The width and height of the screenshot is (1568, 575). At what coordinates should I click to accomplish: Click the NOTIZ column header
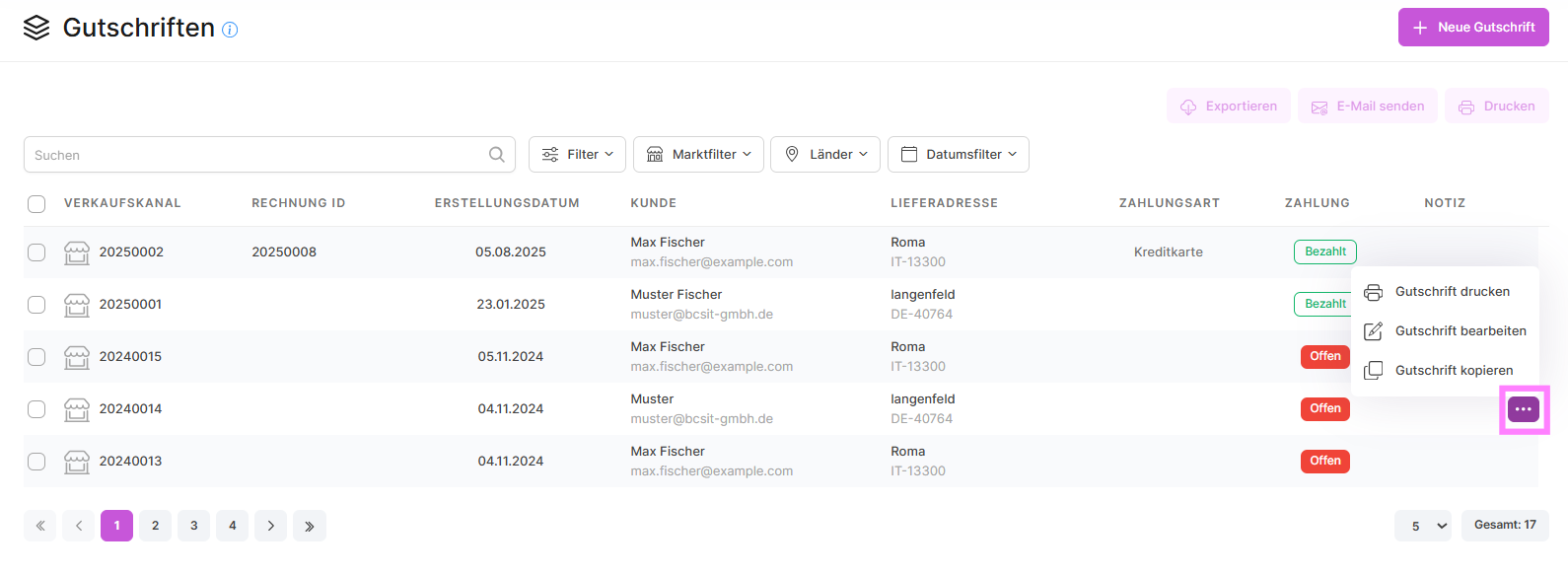pyautogui.click(x=1445, y=203)
